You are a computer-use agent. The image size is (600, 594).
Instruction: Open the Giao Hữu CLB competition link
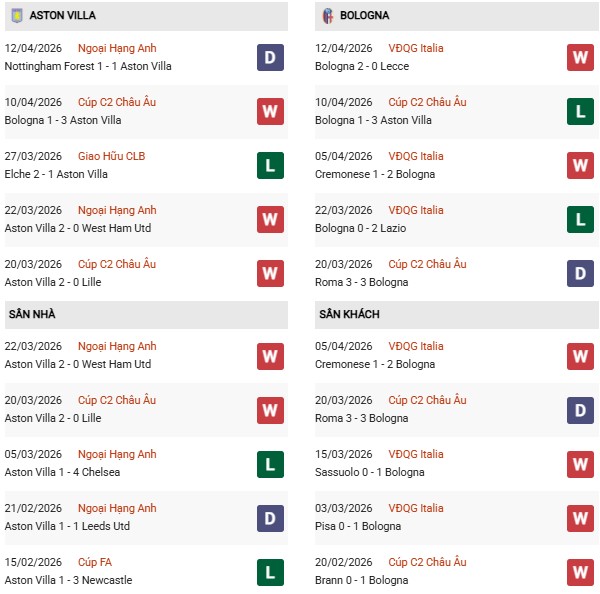tap(110, 157)
